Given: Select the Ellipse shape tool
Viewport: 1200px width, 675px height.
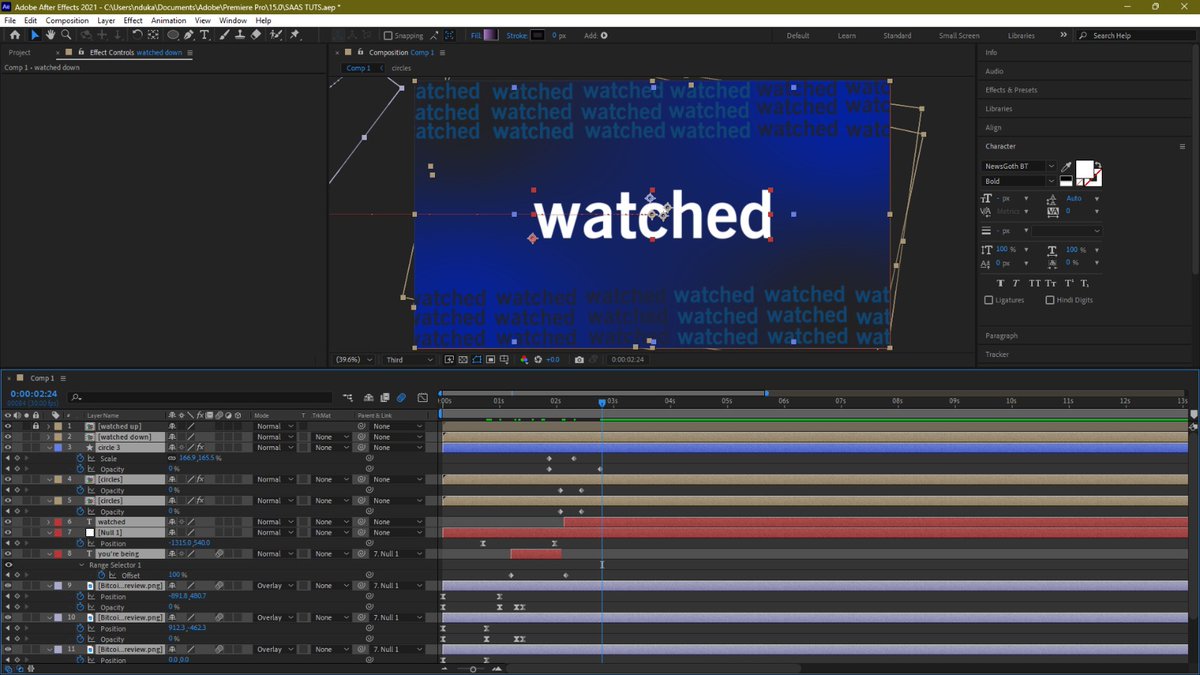Looking at the screenshot, I should coord(174,35).
